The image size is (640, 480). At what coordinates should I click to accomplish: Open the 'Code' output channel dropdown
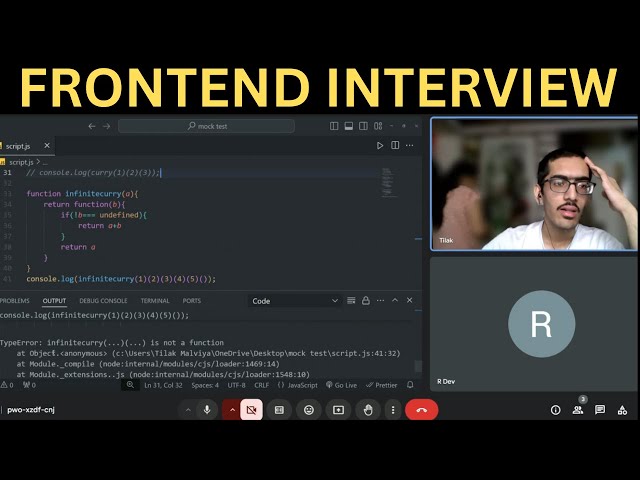click(294, 301)
